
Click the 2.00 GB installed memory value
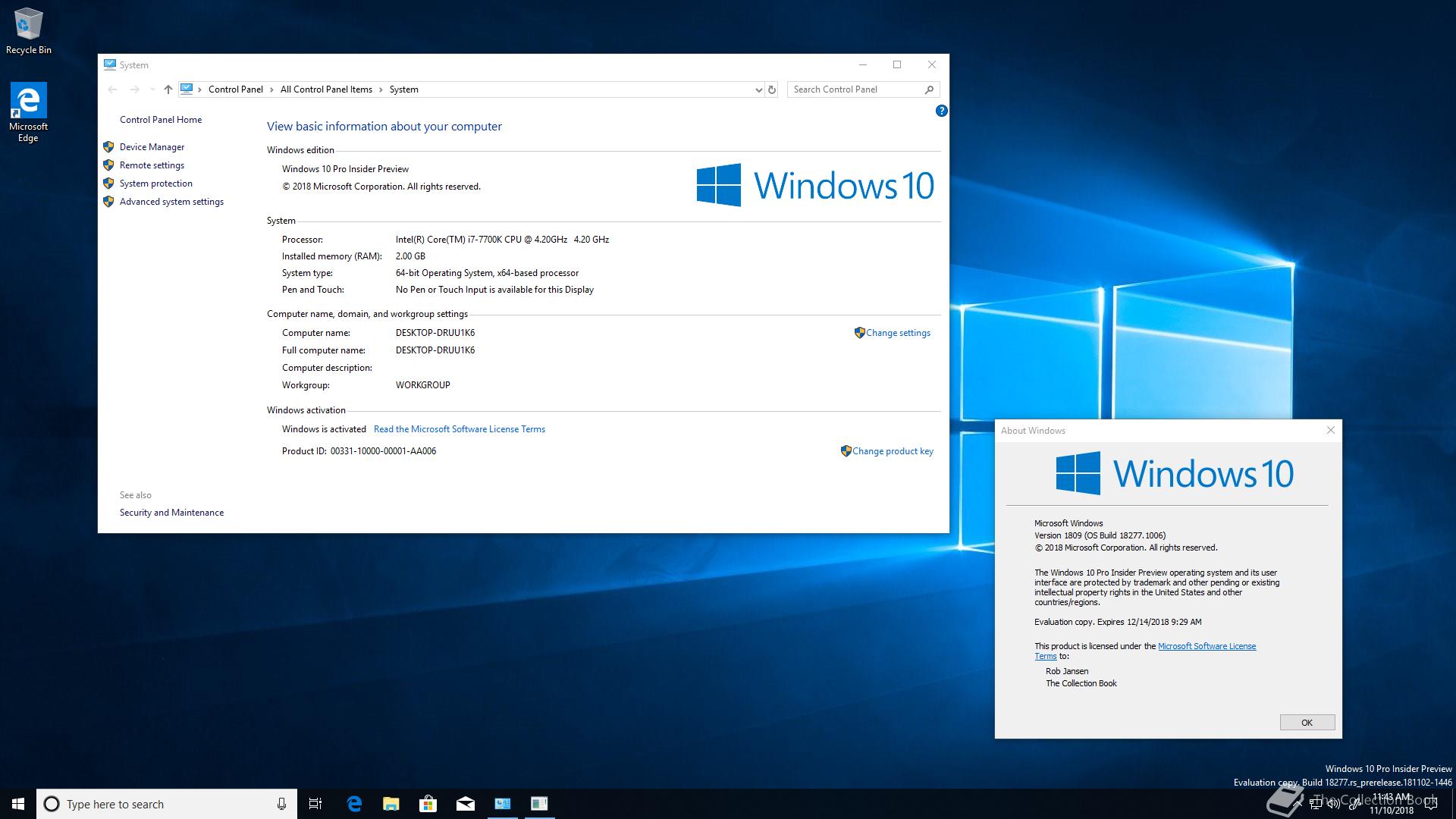410,256
